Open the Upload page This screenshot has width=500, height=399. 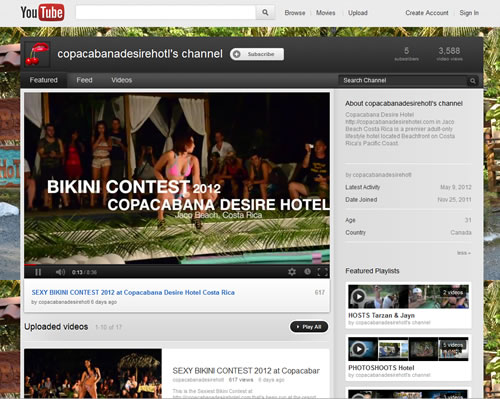click(x=358, y=13)
